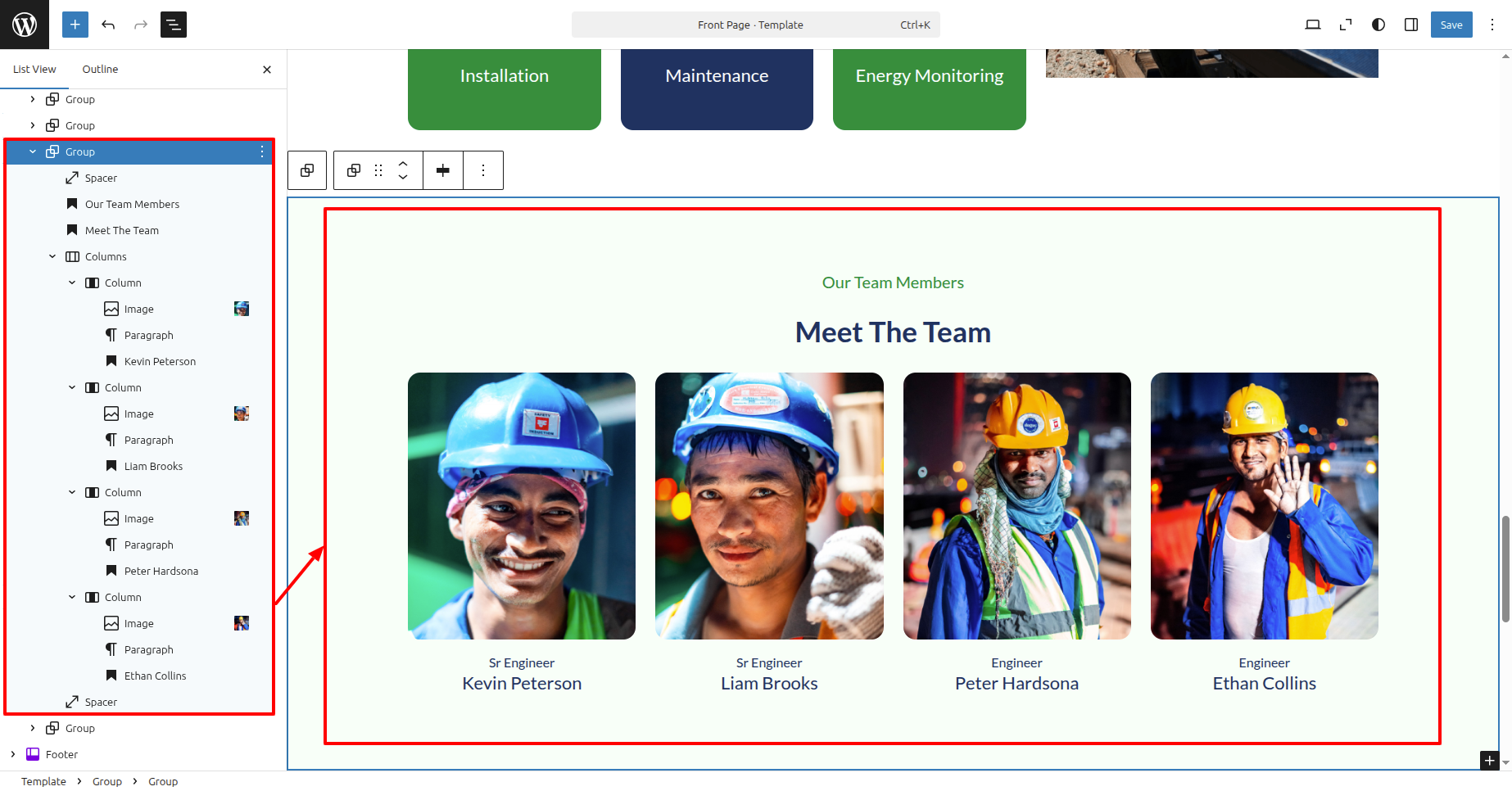This screenshot has width=1512, height=791.
Task: Open block toolbar options three-dots menu
Action: [483, 170]
